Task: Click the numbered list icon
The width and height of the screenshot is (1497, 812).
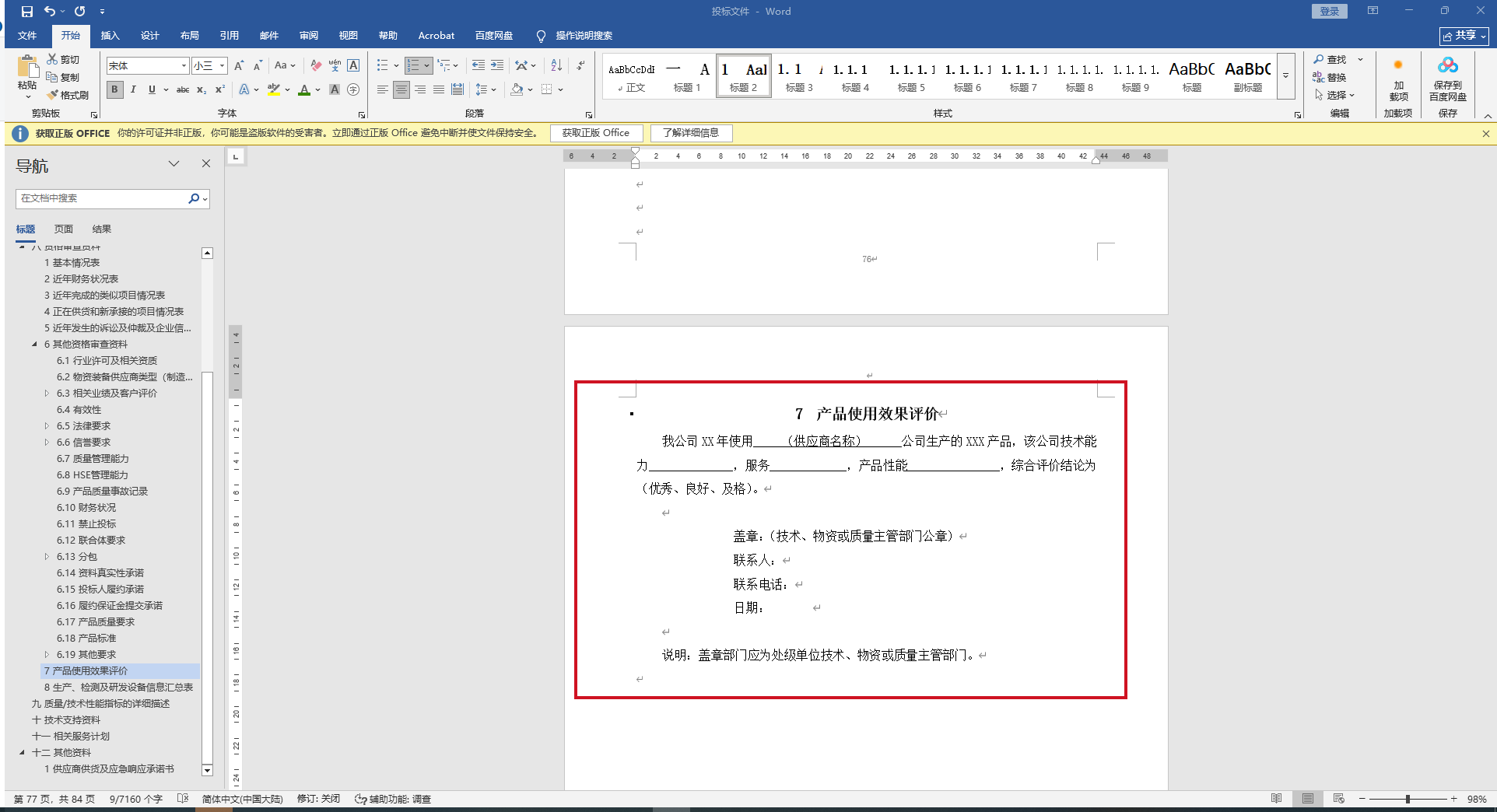Action: click(413, 65)
